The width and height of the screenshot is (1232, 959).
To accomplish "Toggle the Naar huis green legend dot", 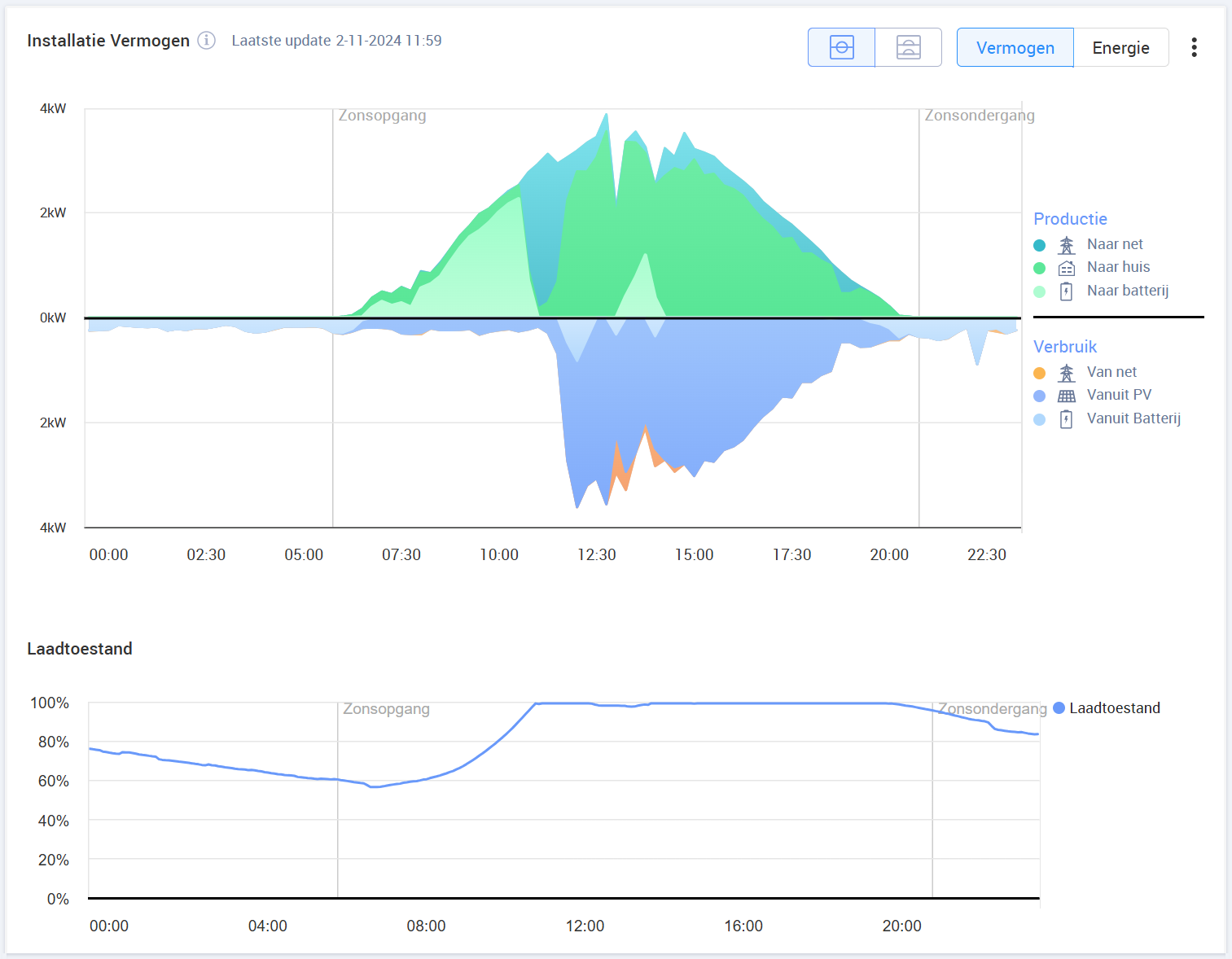I will pyautogui.click(x=1039, y=268).
